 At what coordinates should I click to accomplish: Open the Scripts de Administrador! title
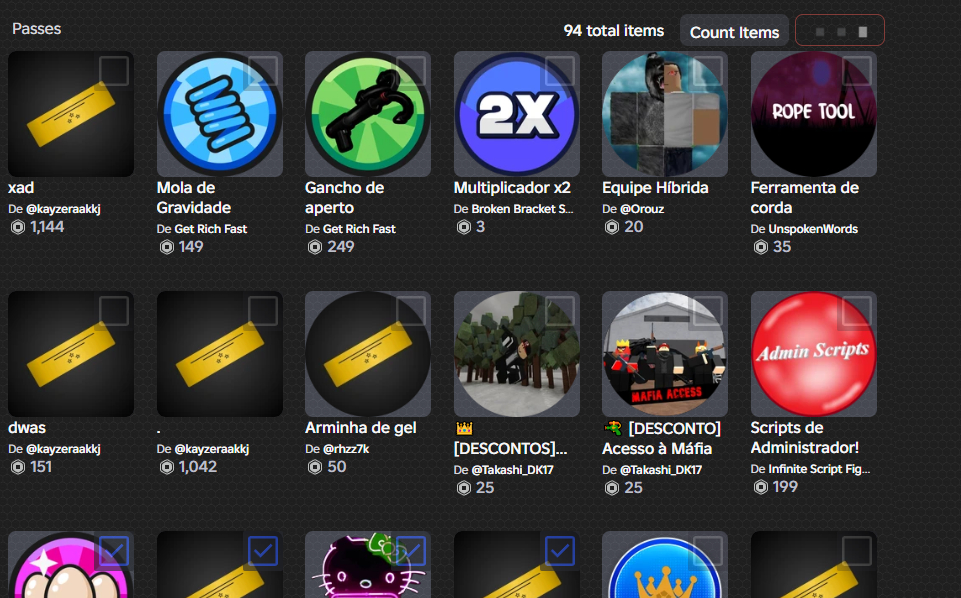pos(805,437)
